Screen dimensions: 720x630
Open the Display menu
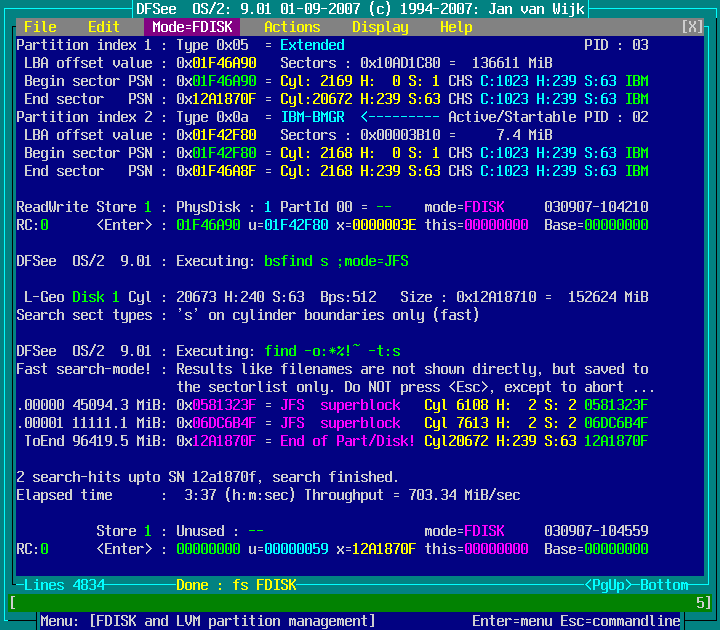coord(380,27)
